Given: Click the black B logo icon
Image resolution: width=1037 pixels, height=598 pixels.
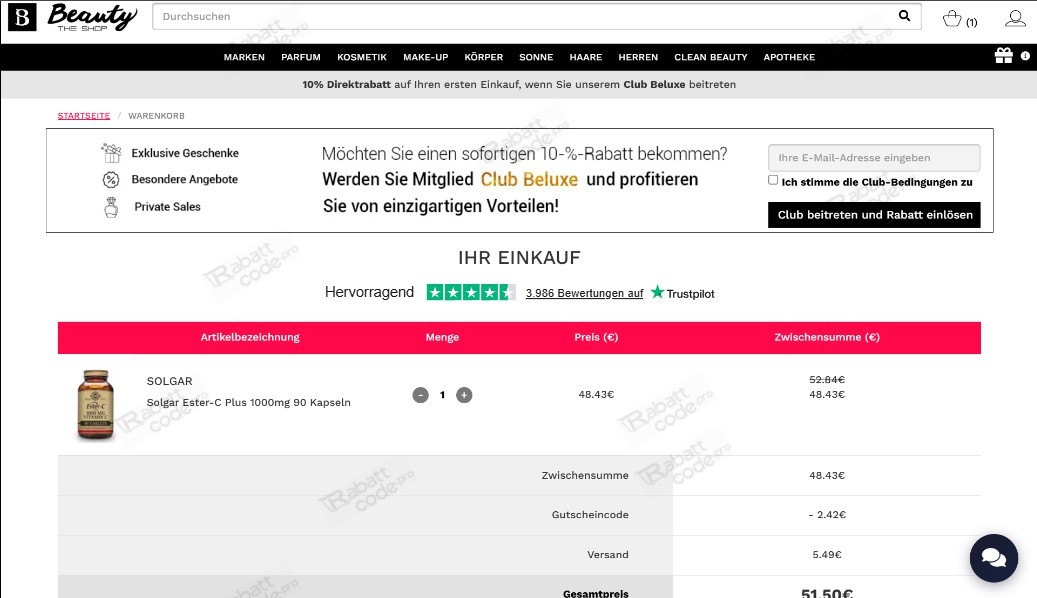Looking at the screenshot, I should [22, 17].
